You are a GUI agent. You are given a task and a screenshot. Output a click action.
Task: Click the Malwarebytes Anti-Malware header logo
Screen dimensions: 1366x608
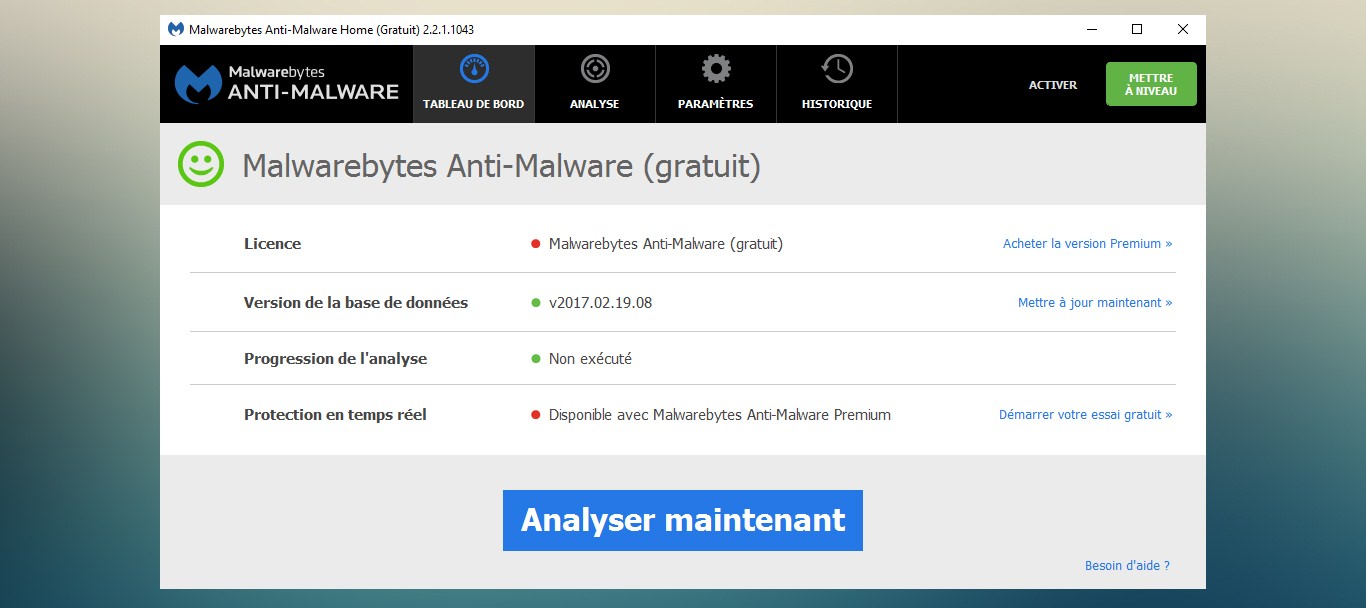[x=287, y=84]
